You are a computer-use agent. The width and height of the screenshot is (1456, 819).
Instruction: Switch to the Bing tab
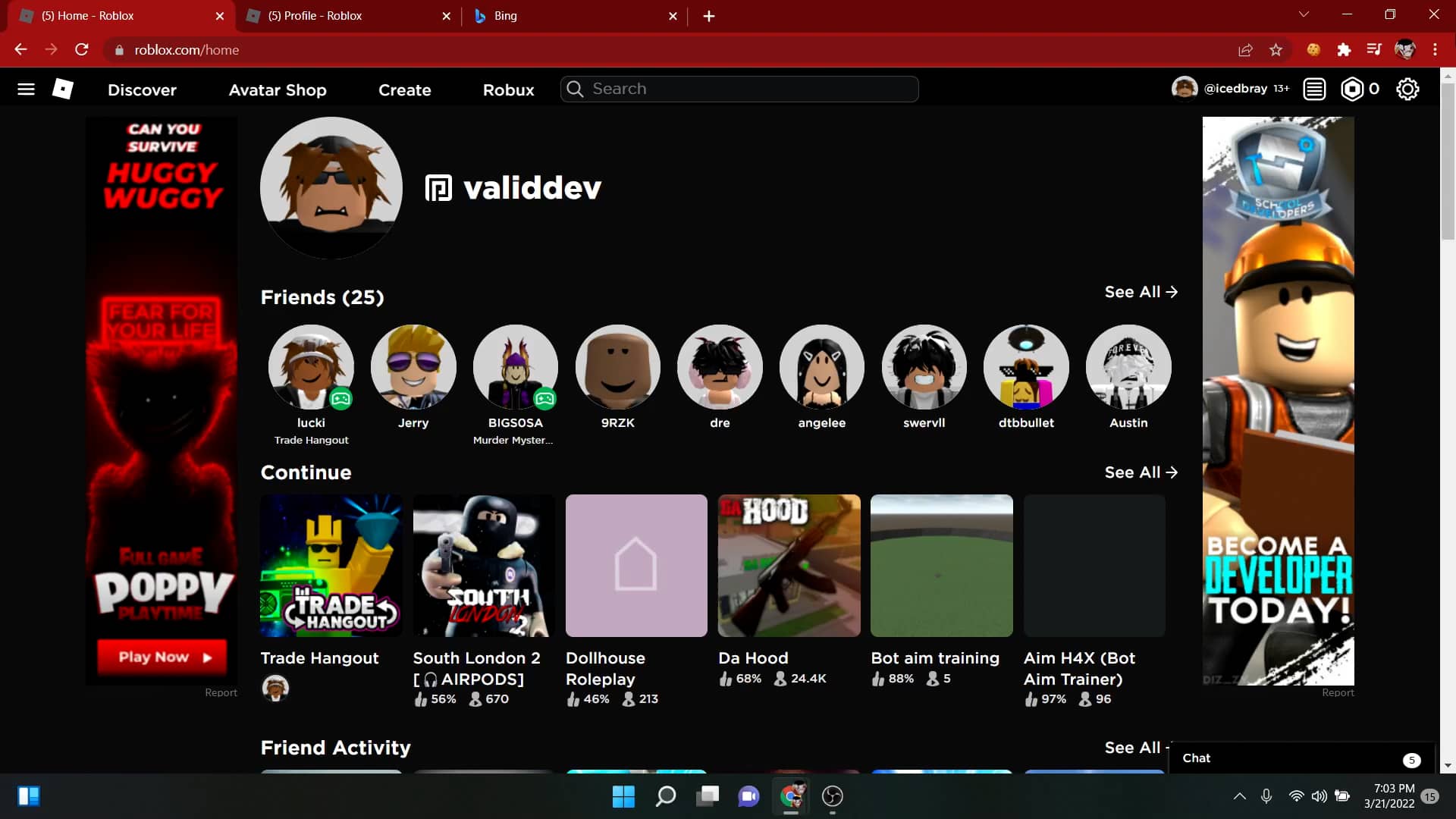click(574, 16)
